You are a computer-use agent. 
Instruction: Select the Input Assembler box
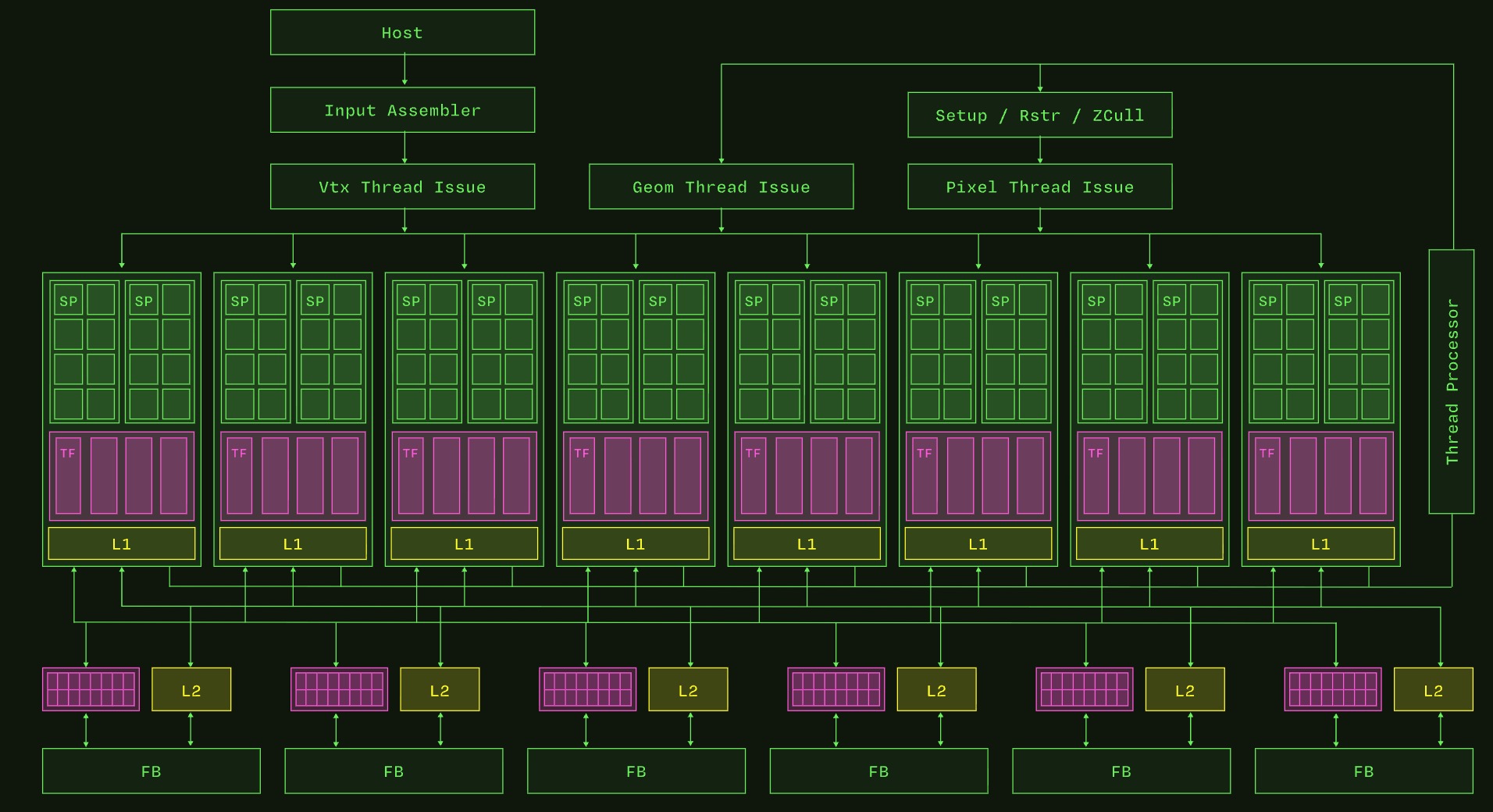point(402,110)
